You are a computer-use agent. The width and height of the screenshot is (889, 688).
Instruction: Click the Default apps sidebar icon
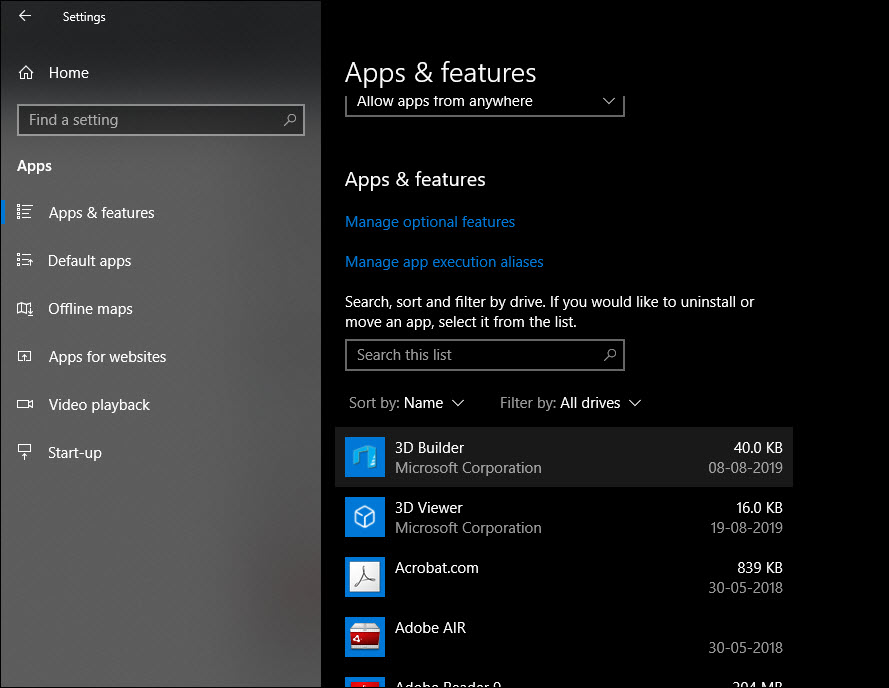pyautogui.click(x=25, y=260)
